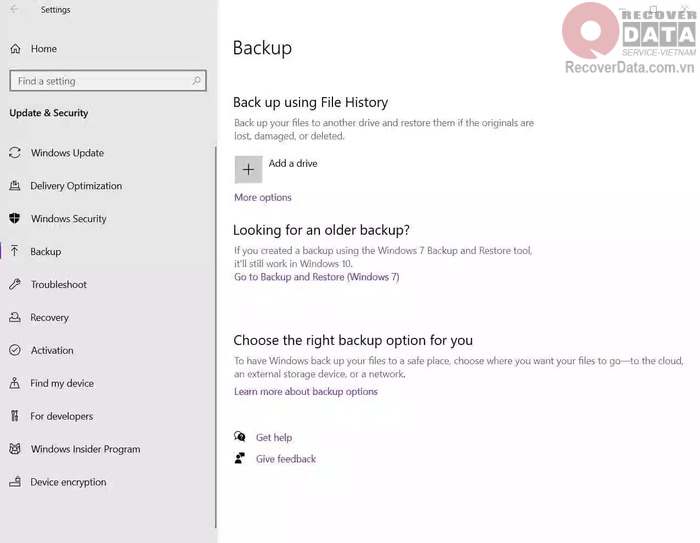700x543 pixels.
Task: Open Device encryption settings
Action: pos(68,482)
